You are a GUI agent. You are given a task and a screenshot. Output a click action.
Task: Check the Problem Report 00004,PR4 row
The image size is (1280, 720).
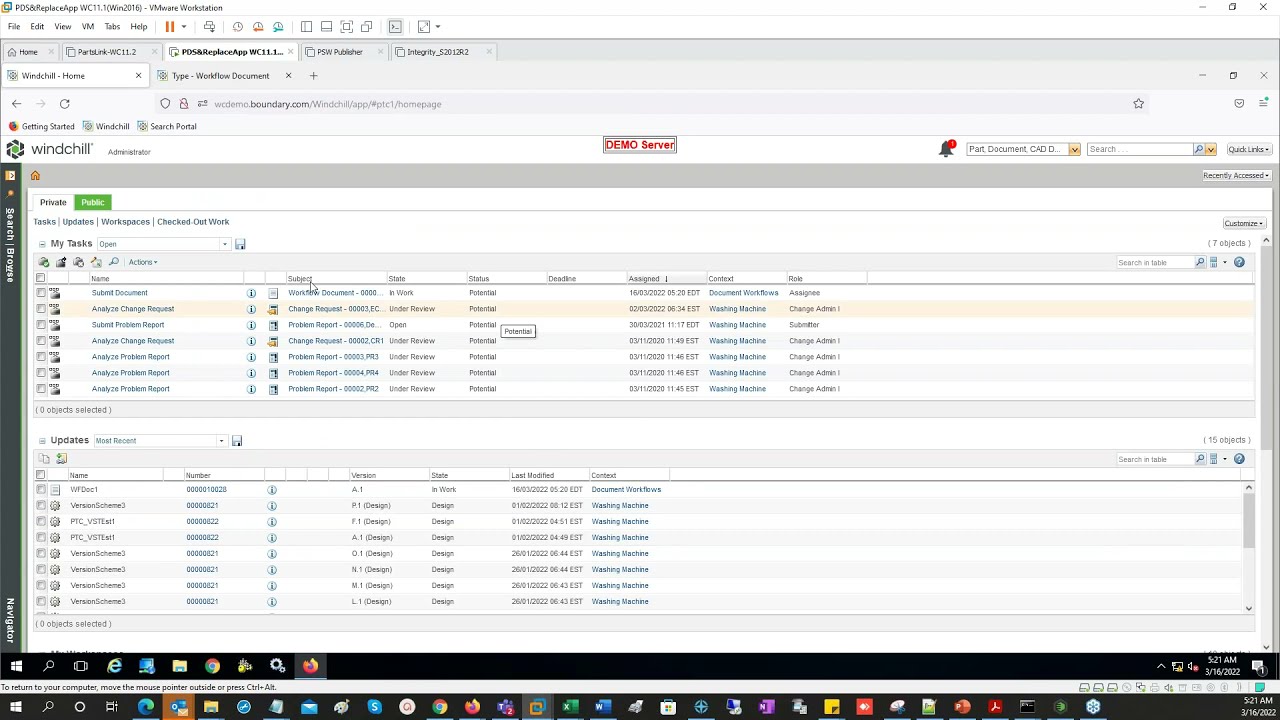click(x=41, y=373)
